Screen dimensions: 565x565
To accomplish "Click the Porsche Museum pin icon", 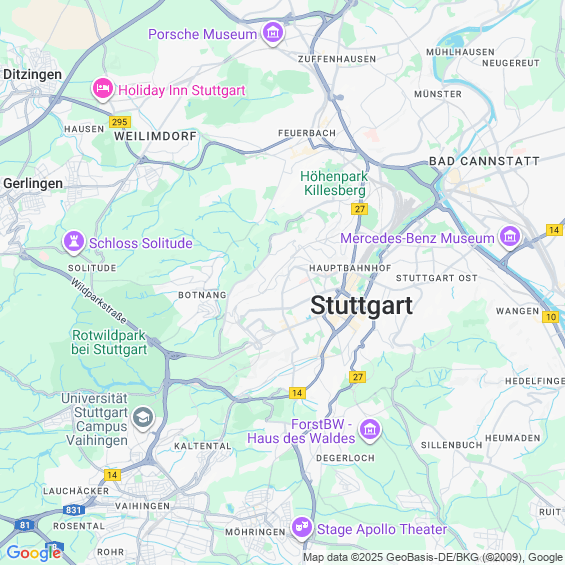I will (x=273, y=33).
